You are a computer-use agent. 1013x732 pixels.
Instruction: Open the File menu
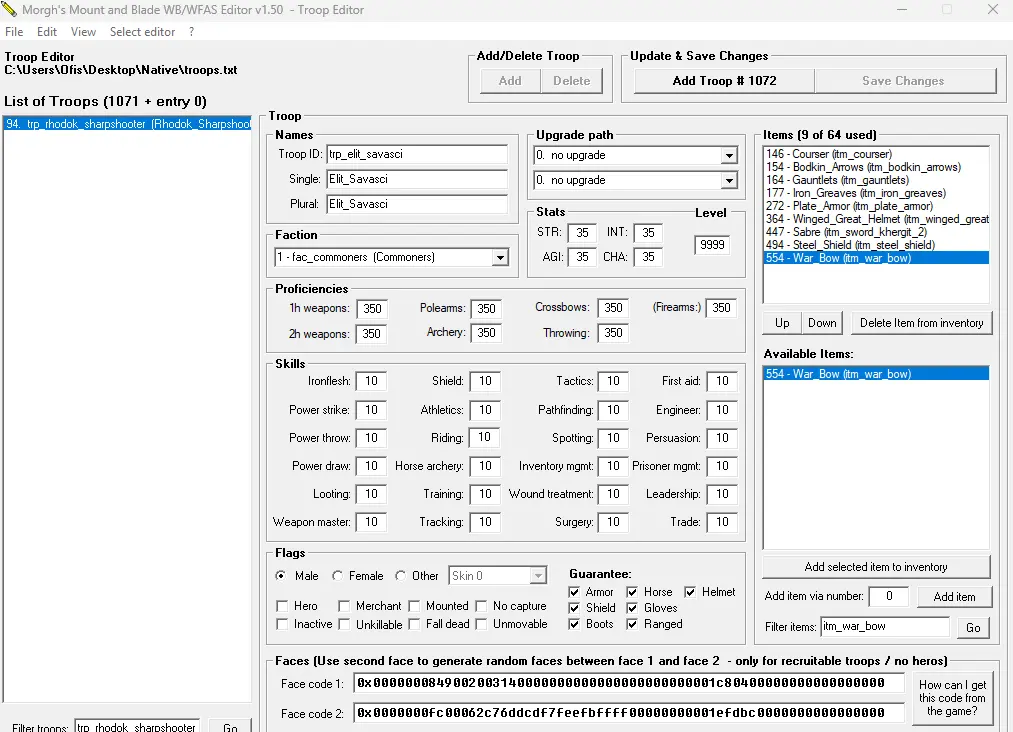[x=14, y=32]
